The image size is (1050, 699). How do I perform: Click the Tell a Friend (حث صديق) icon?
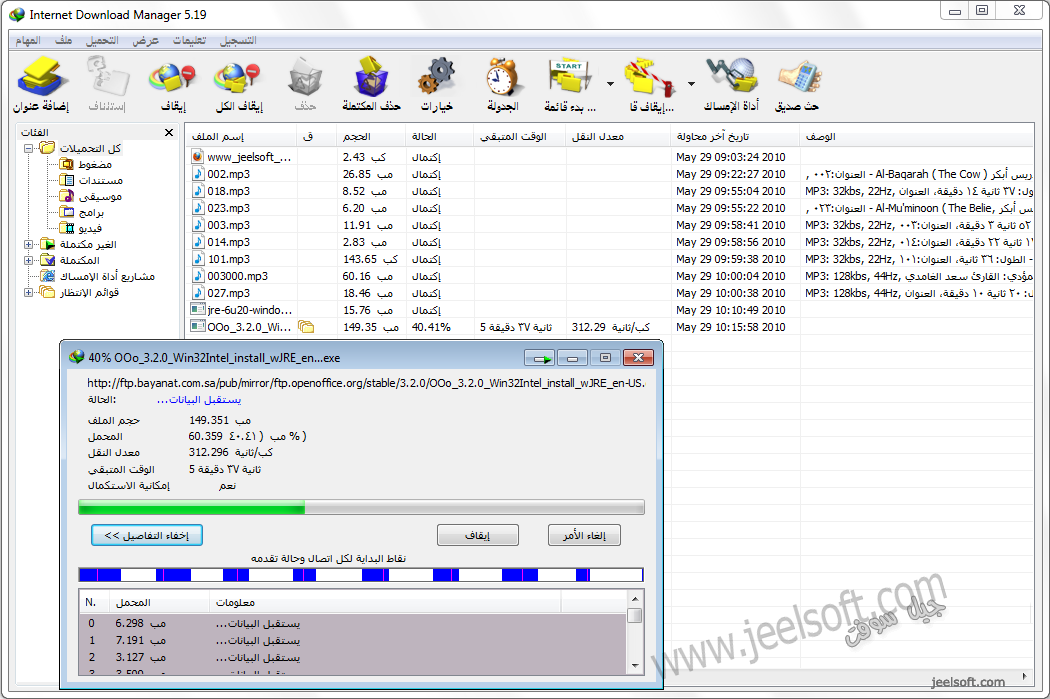click(797, 84)
